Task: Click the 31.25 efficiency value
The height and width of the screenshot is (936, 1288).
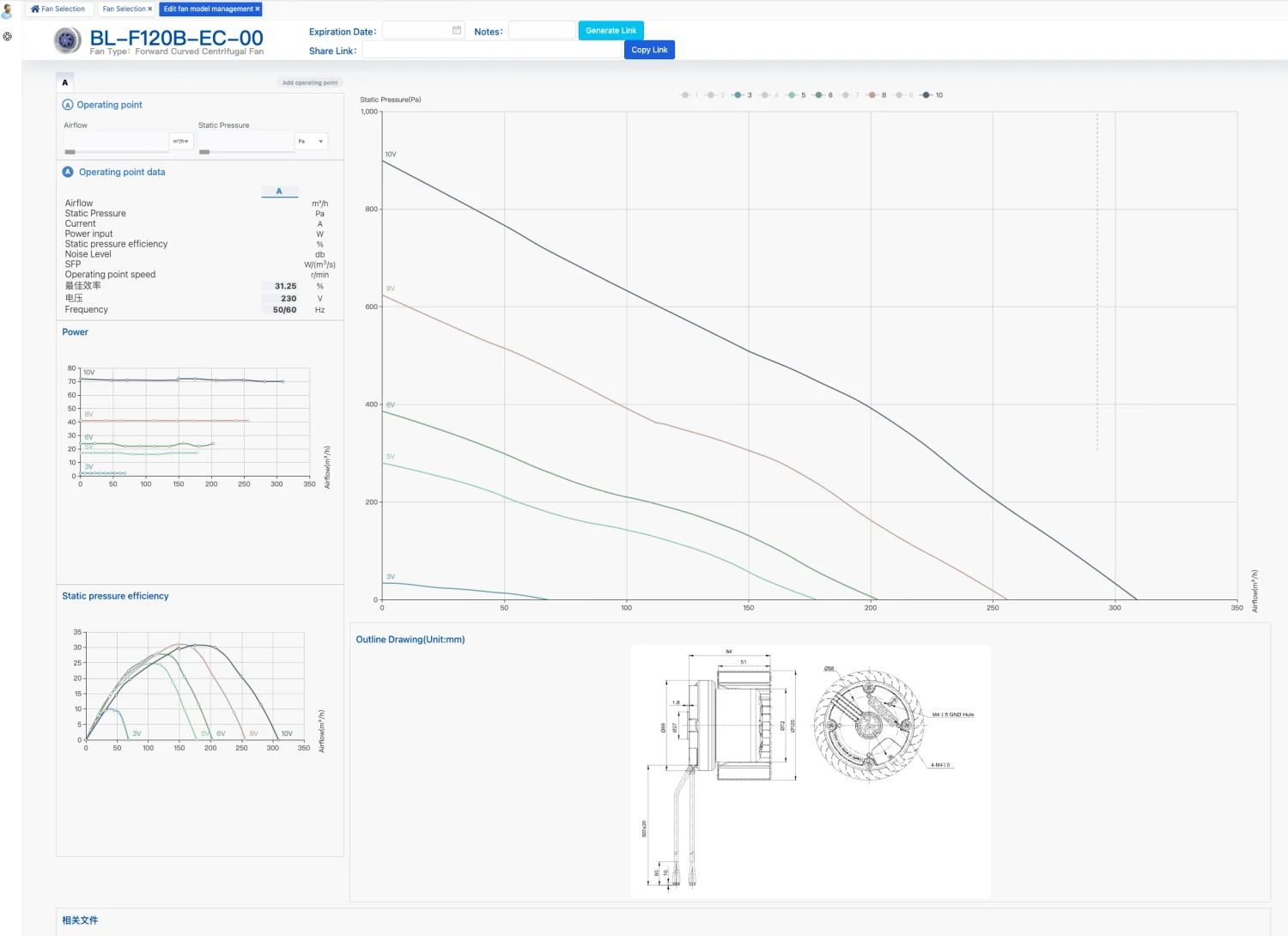Action: (286, 286)
